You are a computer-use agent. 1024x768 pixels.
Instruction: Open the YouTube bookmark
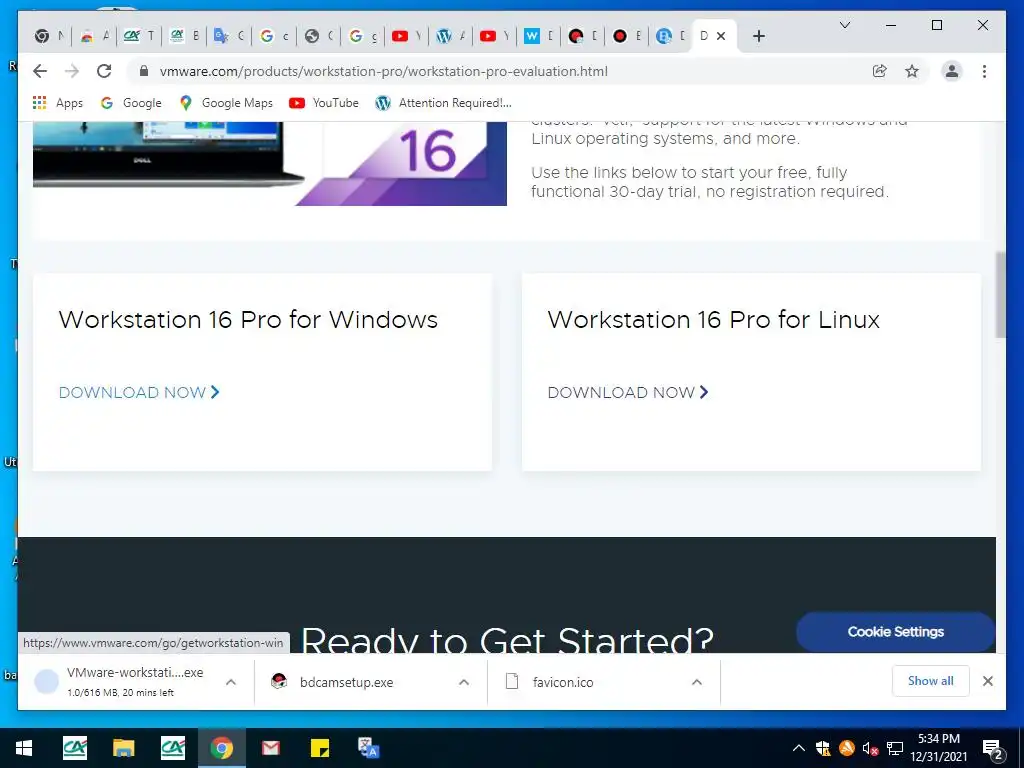pos(324,103)
